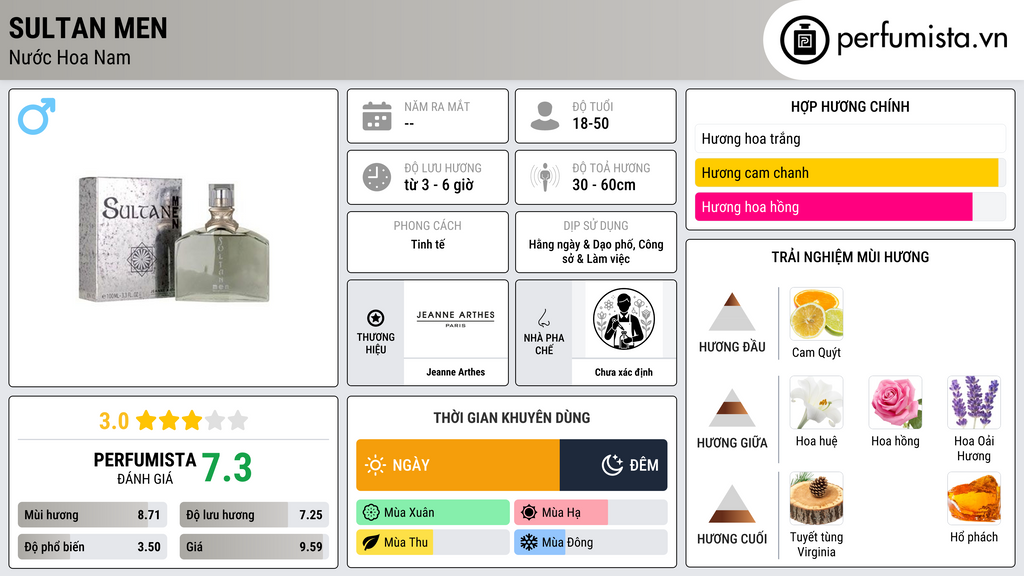Viewport: 1024px width, 576px height.
Task: Click the blue male gender symbol
Action: click(x=37, y=116)
